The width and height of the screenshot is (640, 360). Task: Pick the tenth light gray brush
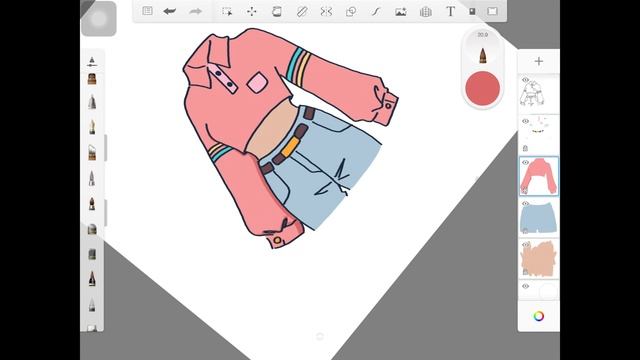click(x=92, y=304)
